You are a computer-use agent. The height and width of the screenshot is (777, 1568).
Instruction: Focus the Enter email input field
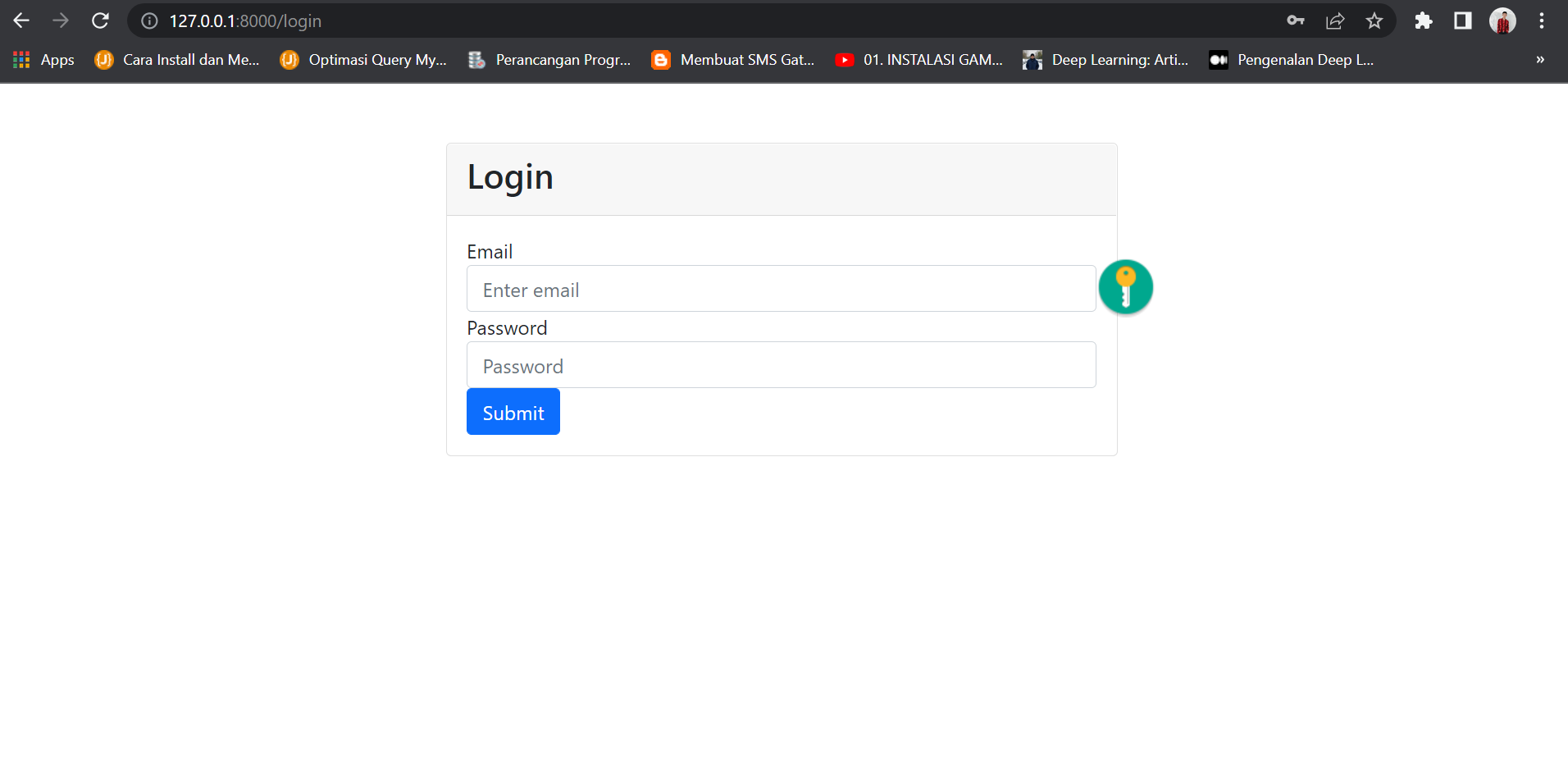point(781,289)
